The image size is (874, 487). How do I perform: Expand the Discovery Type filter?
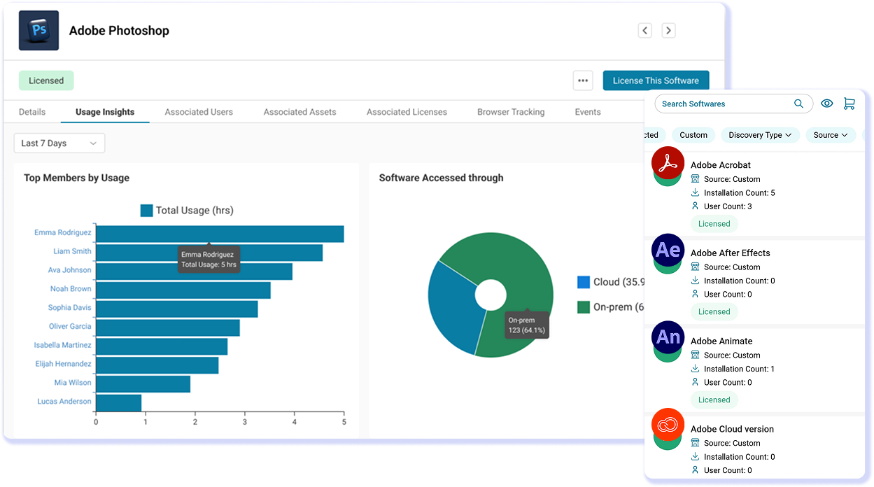pos(760,135)
